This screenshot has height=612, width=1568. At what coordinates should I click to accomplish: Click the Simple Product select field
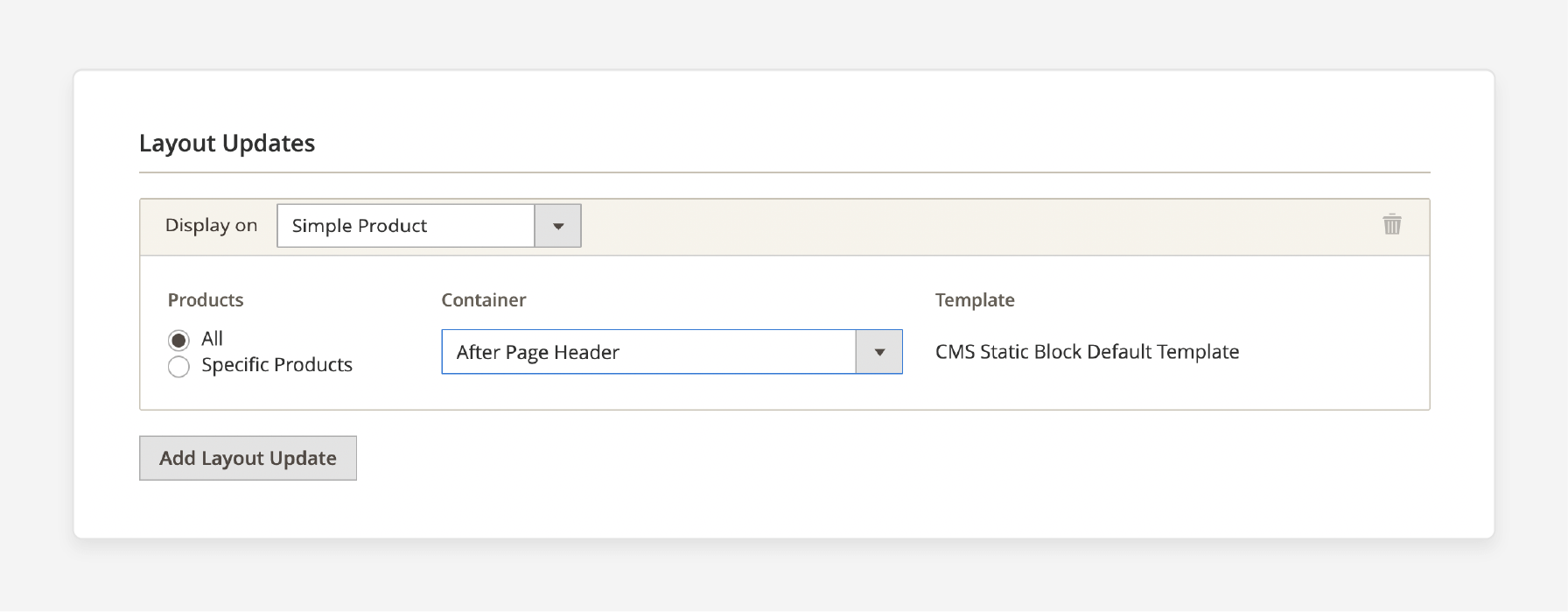[x=429, y=226]
